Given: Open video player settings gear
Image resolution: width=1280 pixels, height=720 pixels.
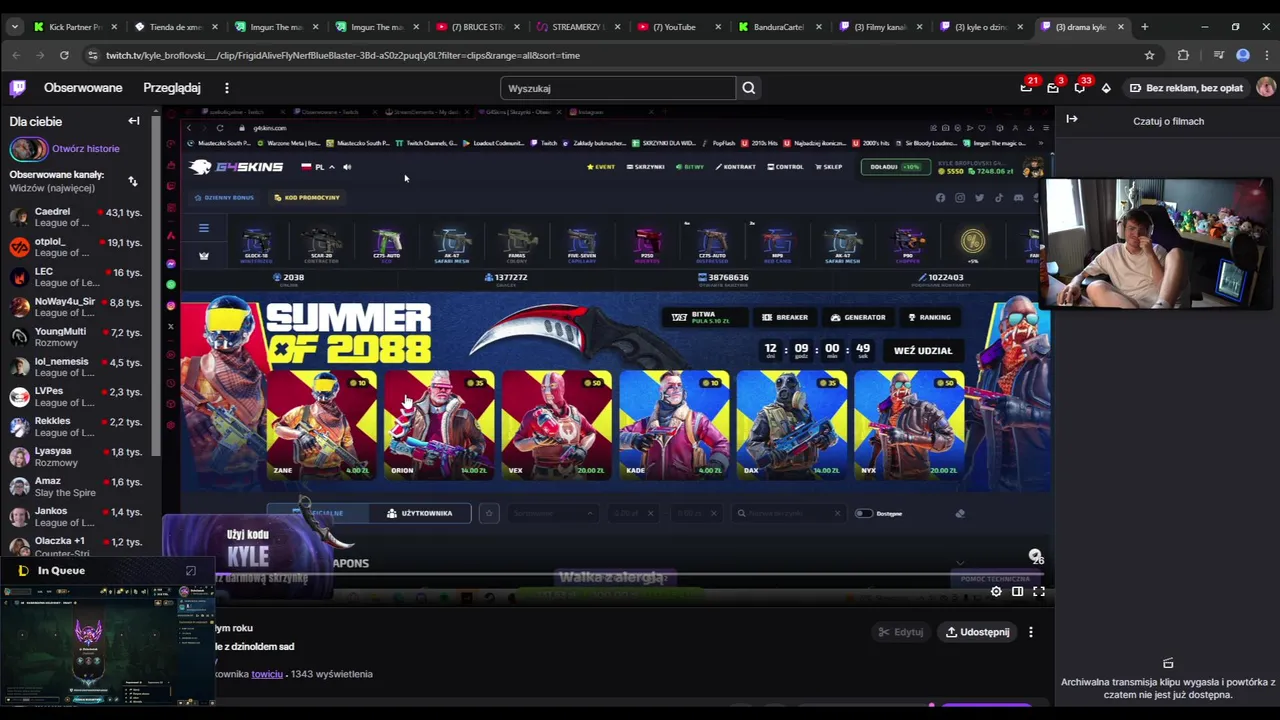Looking at the screenshot, I should [996, 592].
